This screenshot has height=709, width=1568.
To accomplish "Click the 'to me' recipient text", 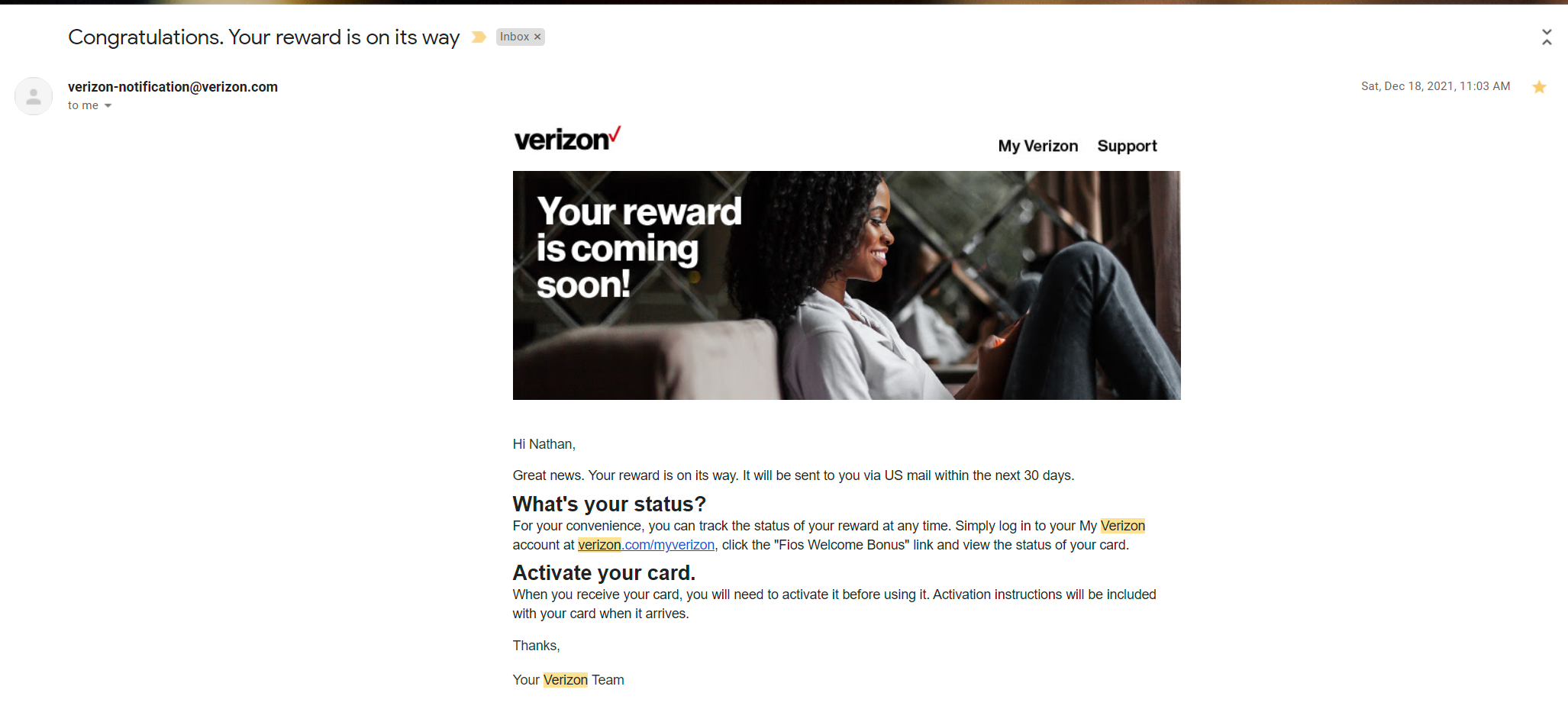I will 83,105.
